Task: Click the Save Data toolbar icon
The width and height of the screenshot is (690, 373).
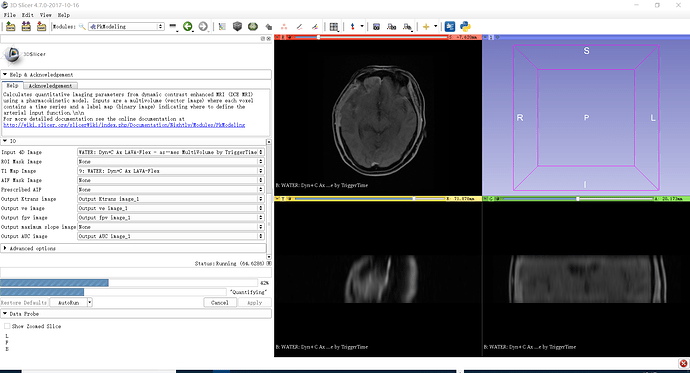Action: pos(41,27)
